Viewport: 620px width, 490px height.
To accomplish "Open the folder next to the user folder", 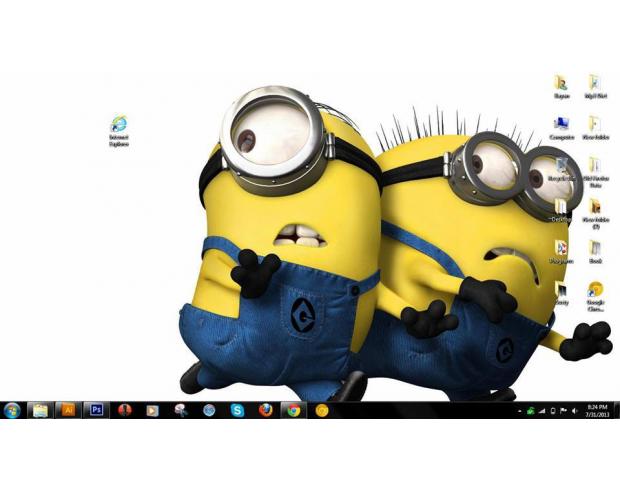I will click(x=595, y=87).
